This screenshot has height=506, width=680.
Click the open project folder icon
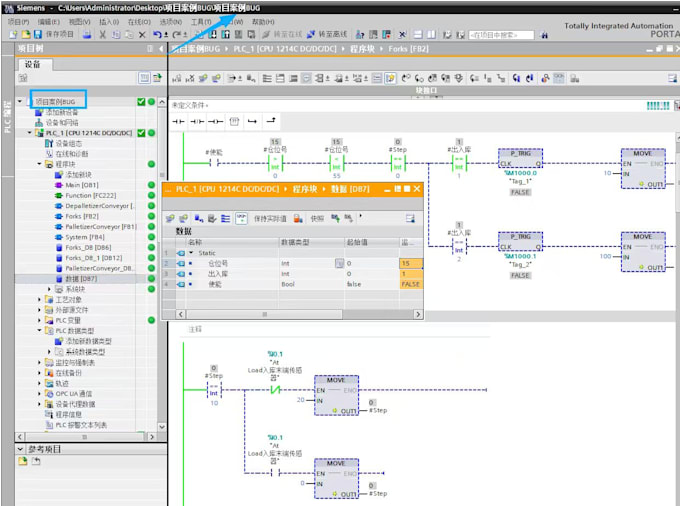coord(26,34)
